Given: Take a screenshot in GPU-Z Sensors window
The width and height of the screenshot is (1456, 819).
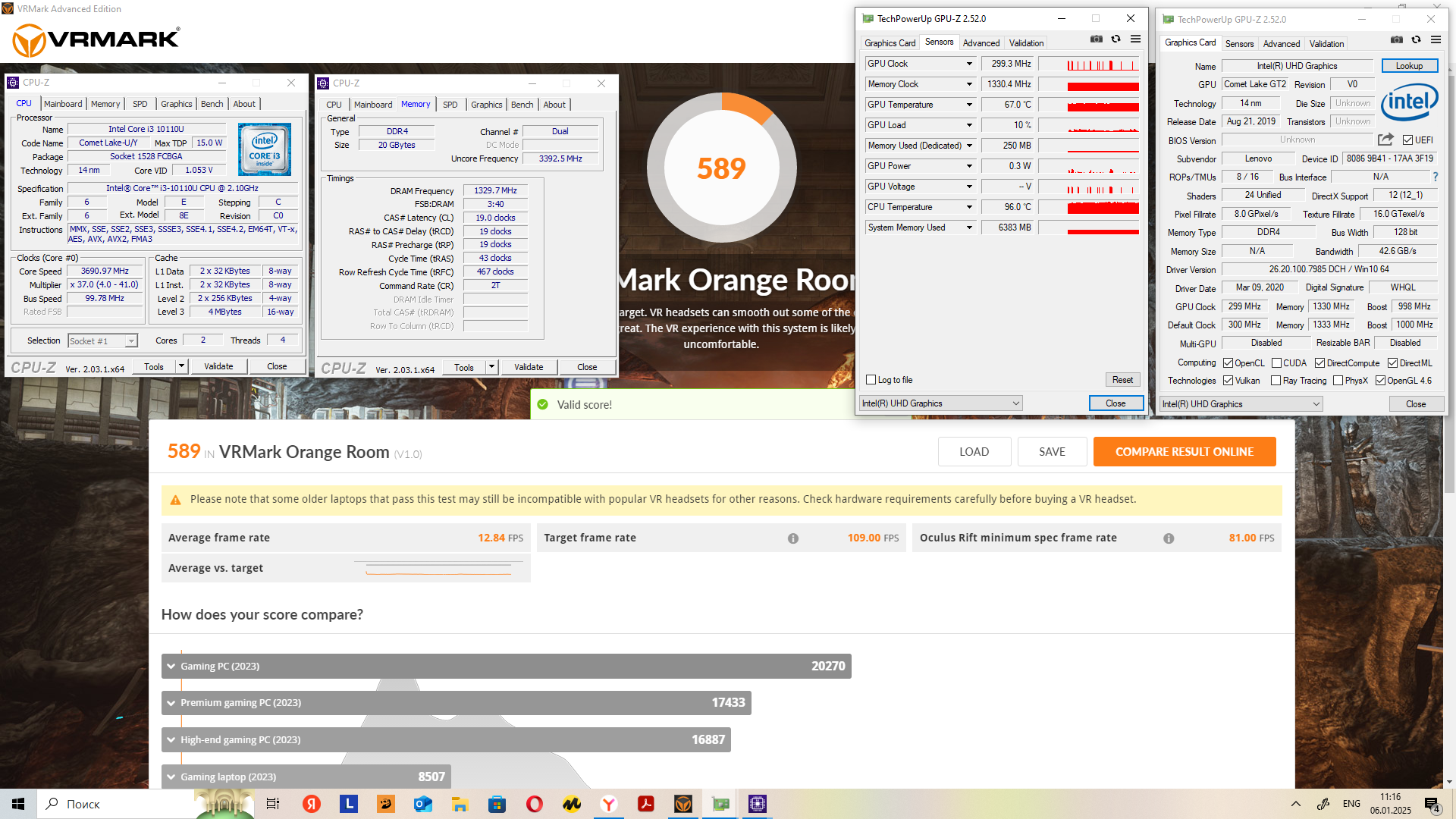Looking at the screenshot, I should [1097, 39].
